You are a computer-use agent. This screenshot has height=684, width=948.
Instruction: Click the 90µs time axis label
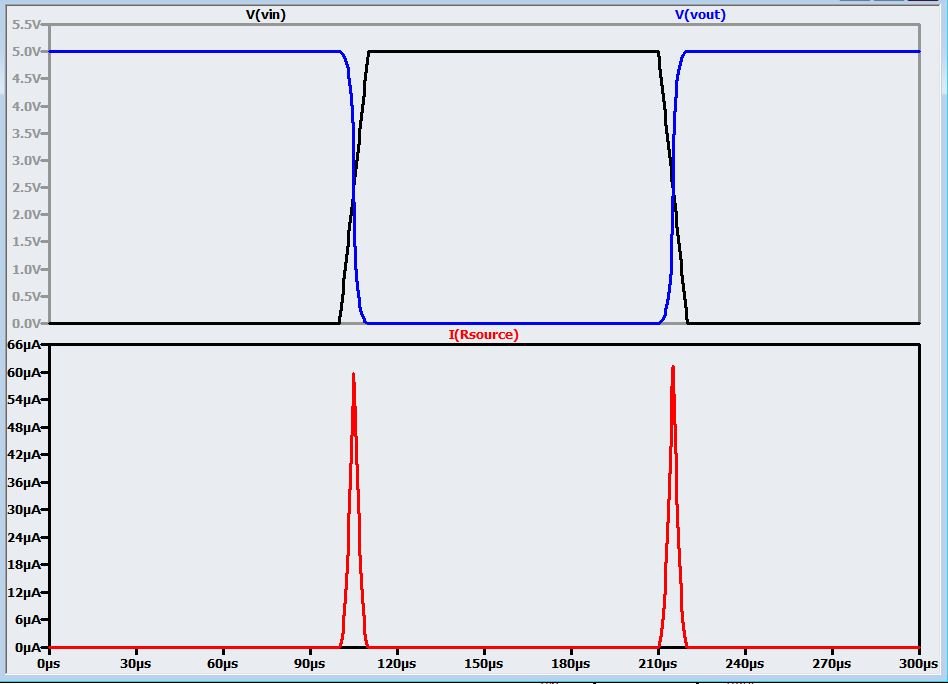click(309, 663)
